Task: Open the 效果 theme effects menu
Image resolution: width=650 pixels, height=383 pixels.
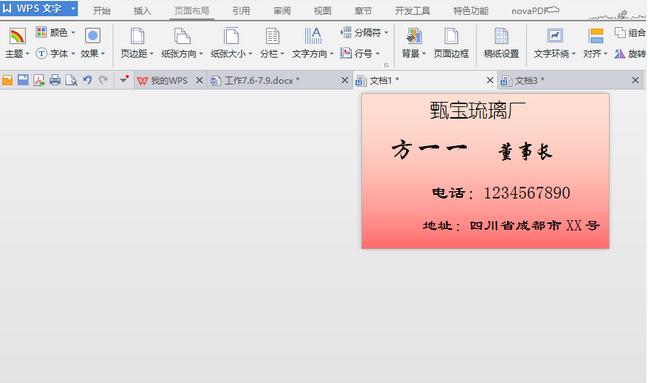Action: coord(93,43)
